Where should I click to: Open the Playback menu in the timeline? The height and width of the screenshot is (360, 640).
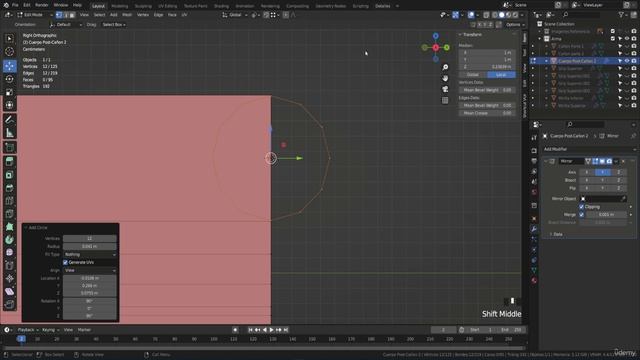pyautogui.click(x=28, y=330)
